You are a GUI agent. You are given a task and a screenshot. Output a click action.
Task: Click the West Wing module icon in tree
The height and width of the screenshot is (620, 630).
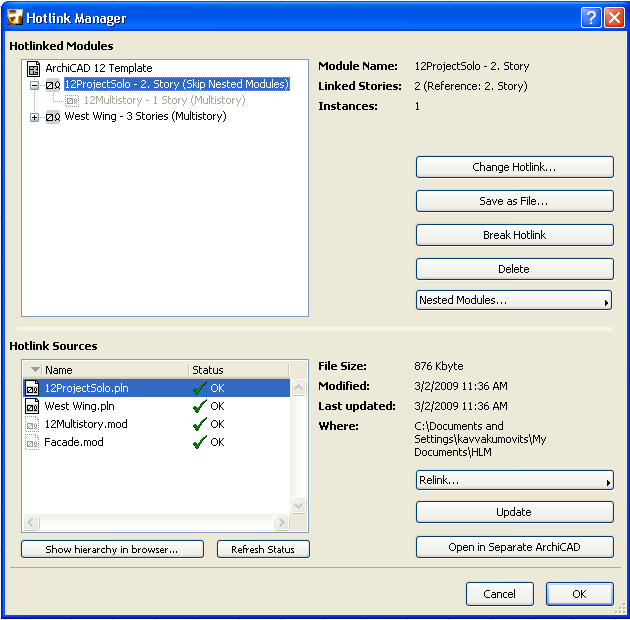(x=53, y=117)
